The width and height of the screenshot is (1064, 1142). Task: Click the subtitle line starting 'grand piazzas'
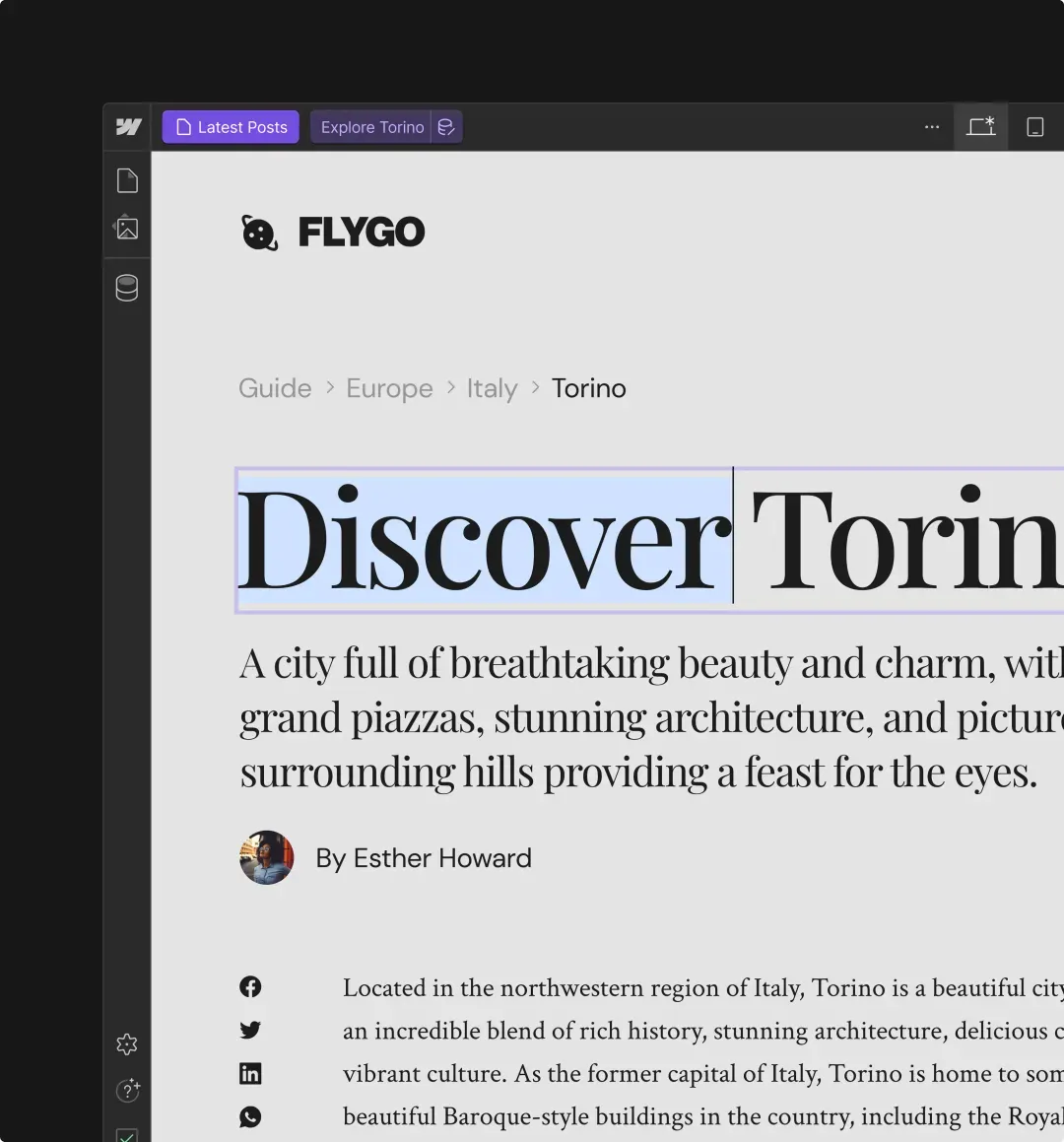coord(652,717)
